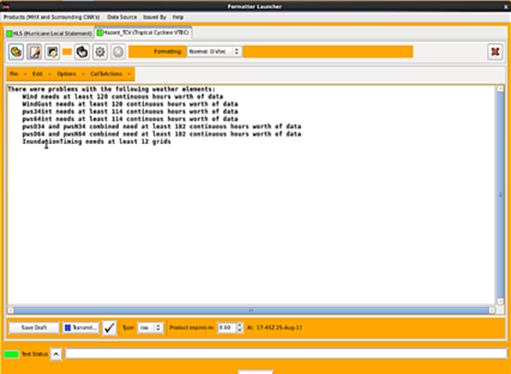This screenshot has width=511, height=374.
Task: Open the Products (MHX and Surrounding CWA's) menu
Action: tap(52, 17)
